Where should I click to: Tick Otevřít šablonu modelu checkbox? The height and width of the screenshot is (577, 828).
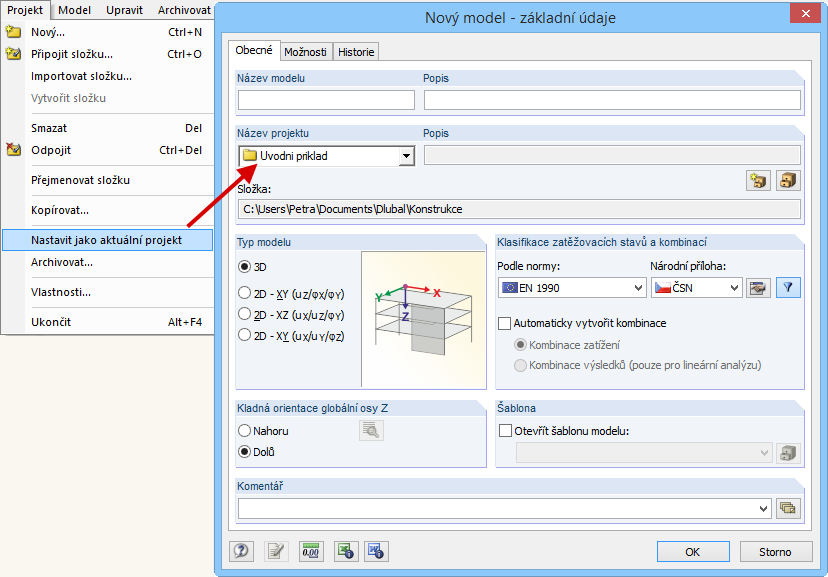coord(505,431)
